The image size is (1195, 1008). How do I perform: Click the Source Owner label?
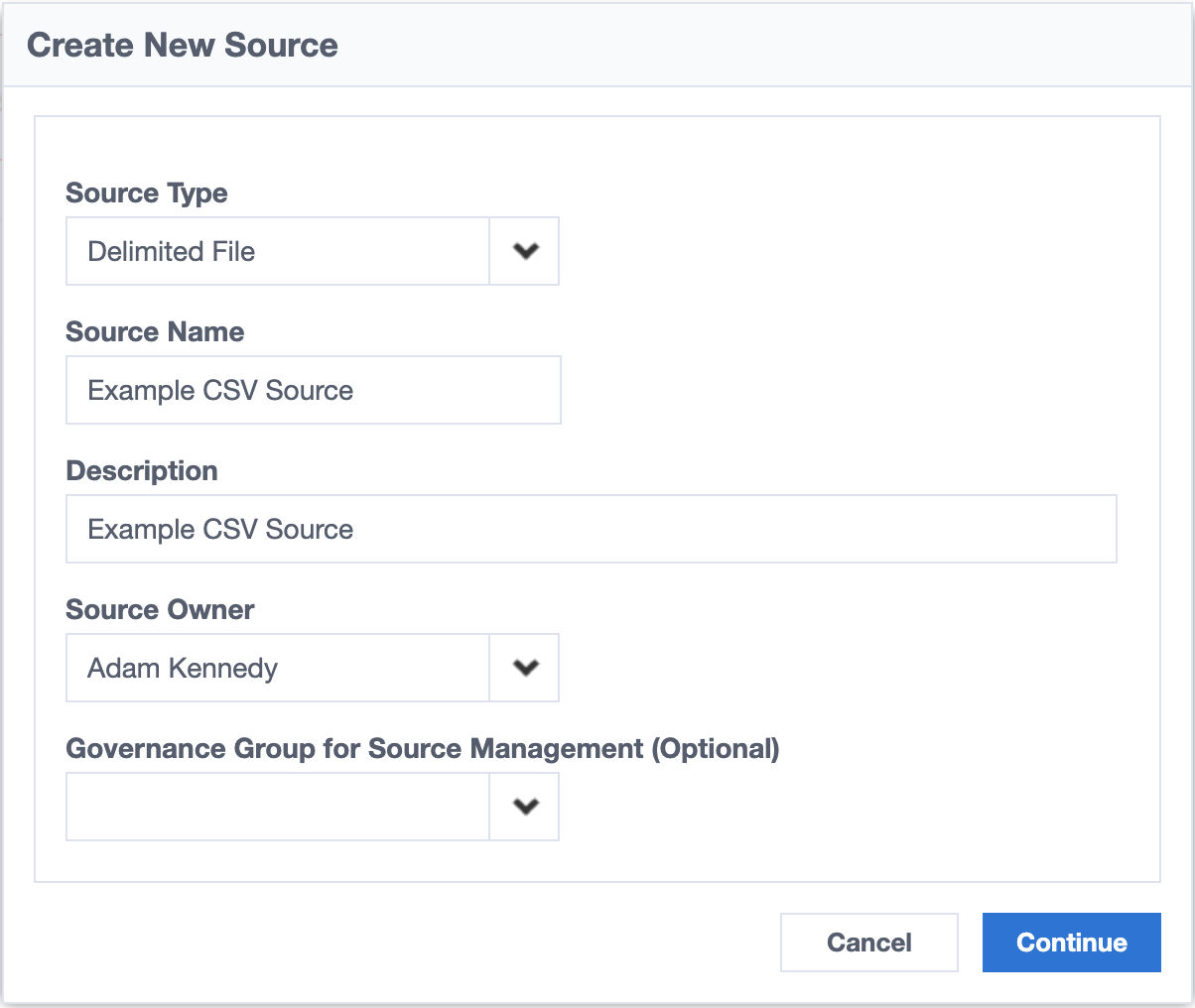(160, 610)
